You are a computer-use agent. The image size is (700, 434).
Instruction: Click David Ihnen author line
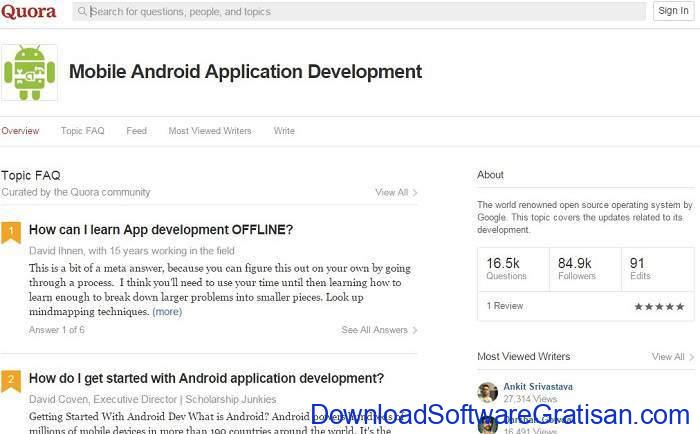click(x=132, y=250)
